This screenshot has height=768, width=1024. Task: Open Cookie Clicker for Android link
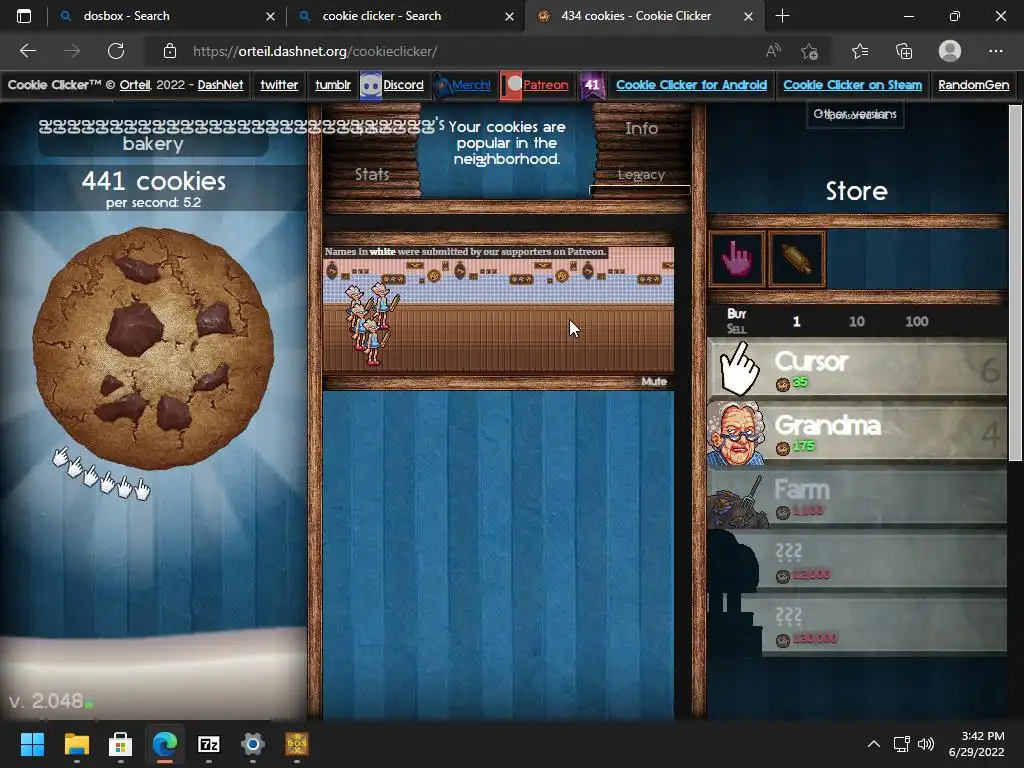click(691, 85)
